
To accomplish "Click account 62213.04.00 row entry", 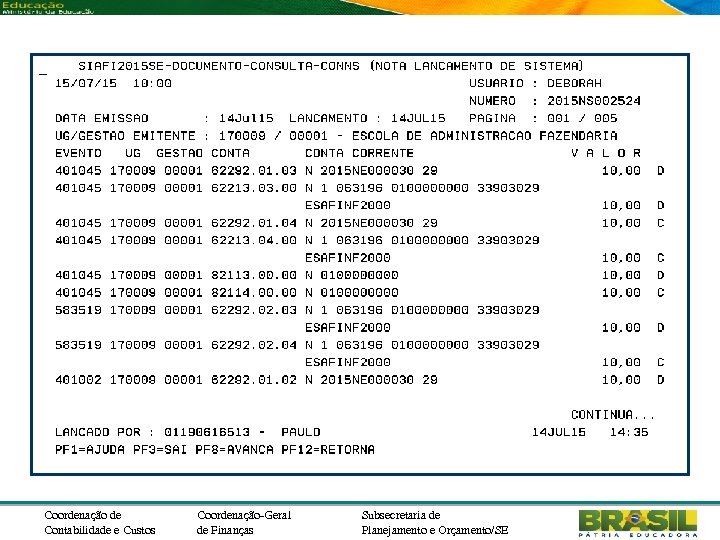I will (254, 240).
